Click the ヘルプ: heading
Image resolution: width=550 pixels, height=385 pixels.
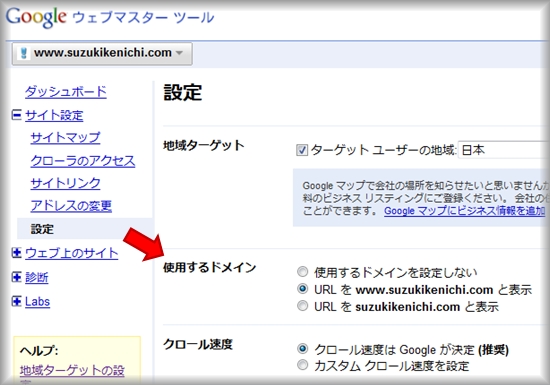point(39,350)
